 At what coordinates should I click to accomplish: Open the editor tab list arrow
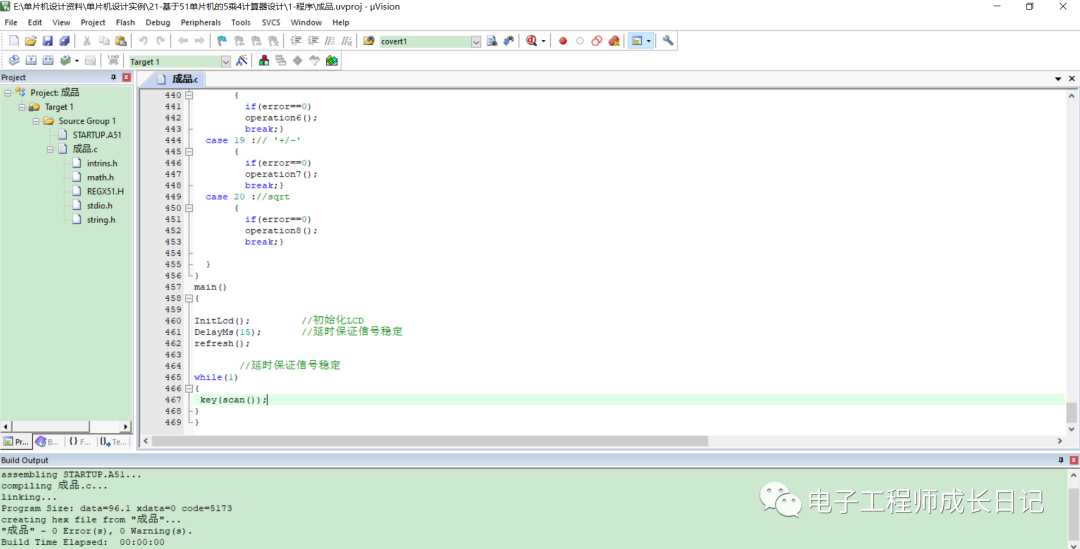coord(1058,79)
